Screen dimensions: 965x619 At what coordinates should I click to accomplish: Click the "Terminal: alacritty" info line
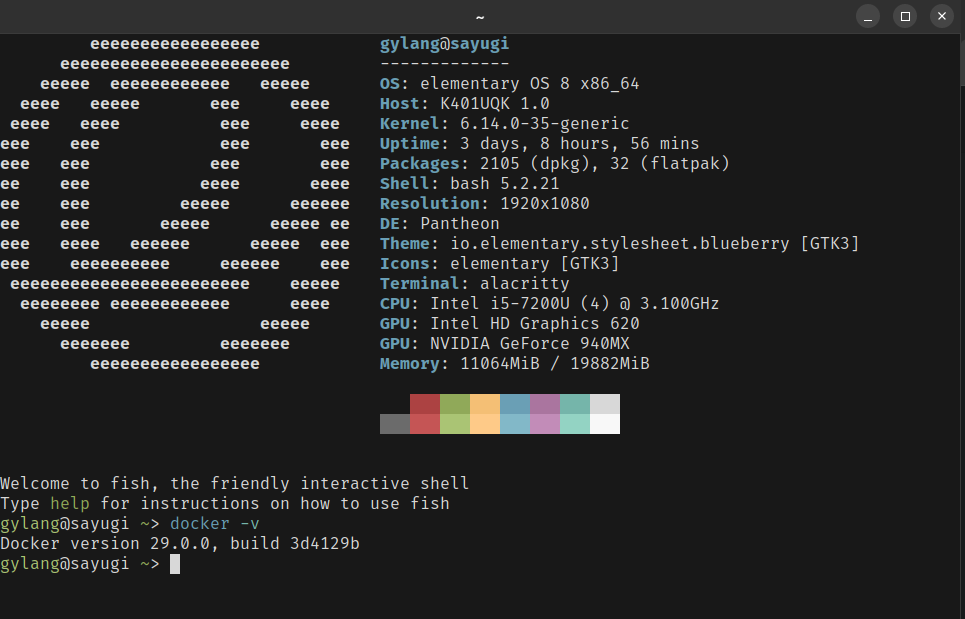[474, 284]
